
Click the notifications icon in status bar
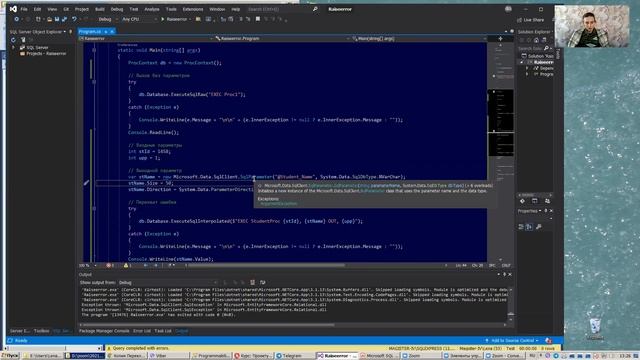pyautogui.click(x=548, y=340)
